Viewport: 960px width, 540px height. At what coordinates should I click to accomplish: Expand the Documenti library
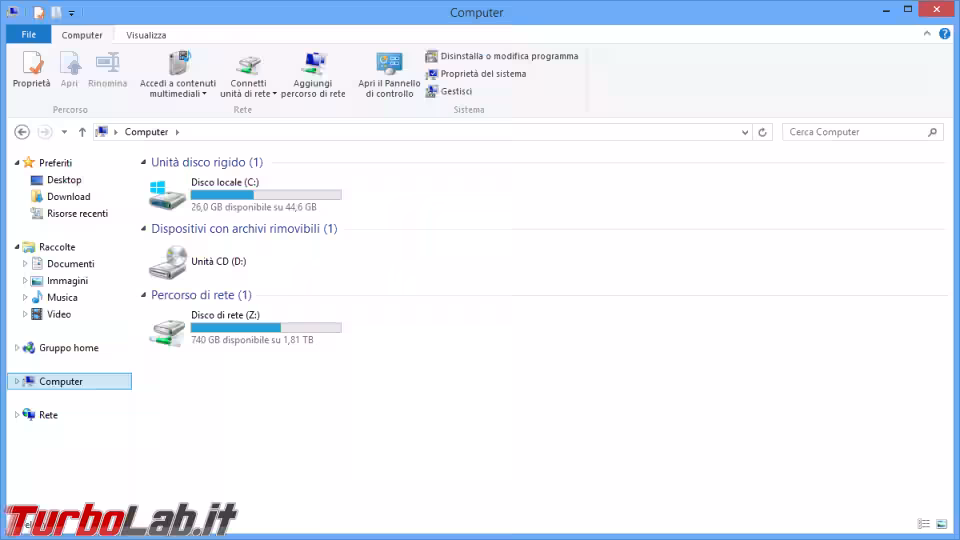pos(25,264)
